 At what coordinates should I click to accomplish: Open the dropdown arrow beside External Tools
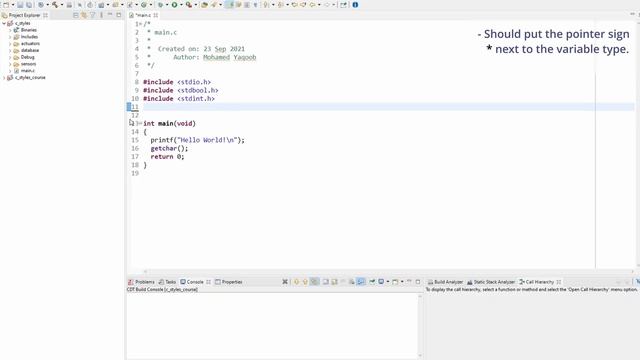tap(196, 5)
